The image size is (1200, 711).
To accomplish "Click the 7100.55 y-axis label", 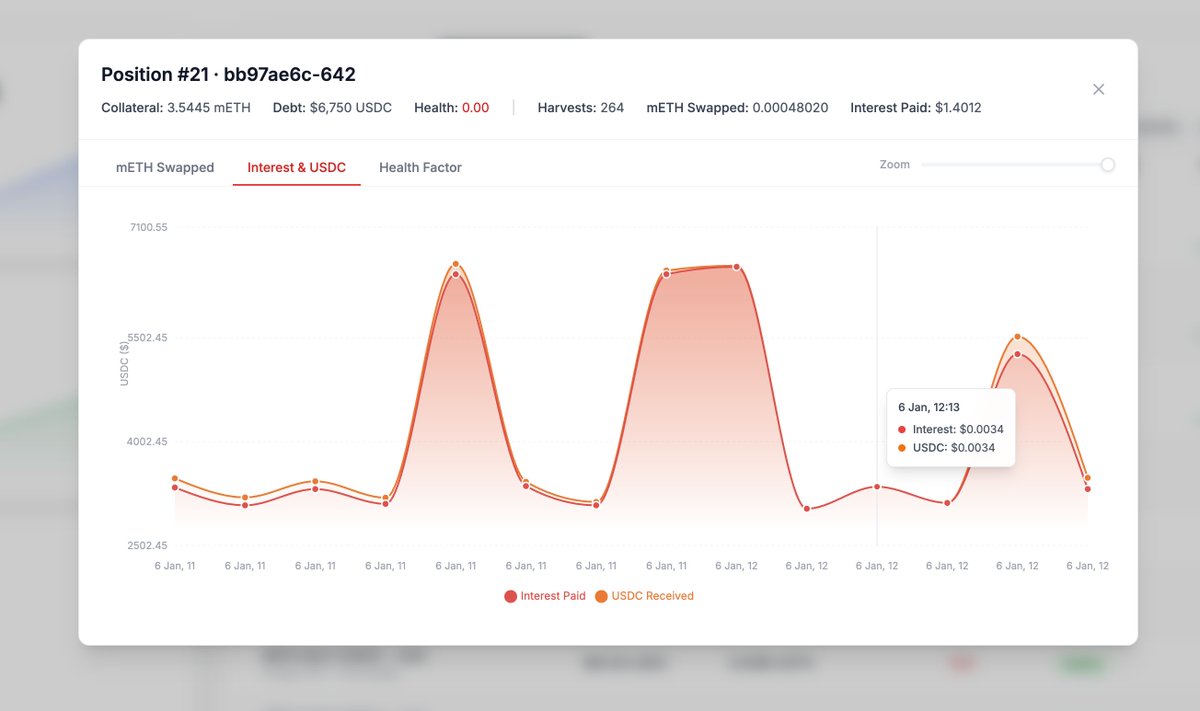I will (x=148, y=227).
